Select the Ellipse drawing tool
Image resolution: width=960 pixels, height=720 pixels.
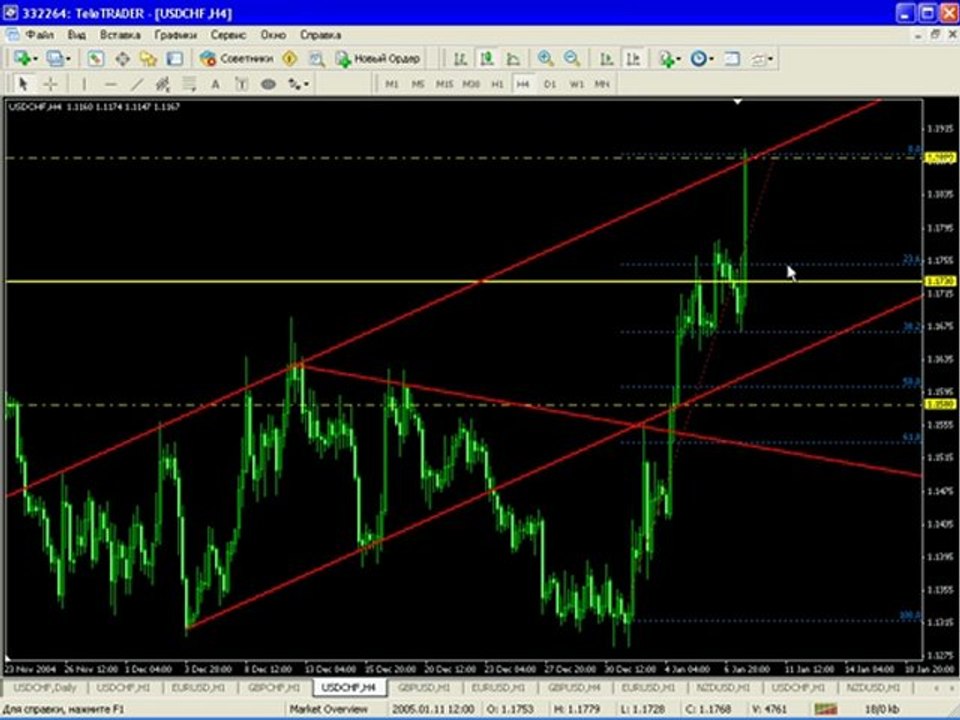point(268,84)
